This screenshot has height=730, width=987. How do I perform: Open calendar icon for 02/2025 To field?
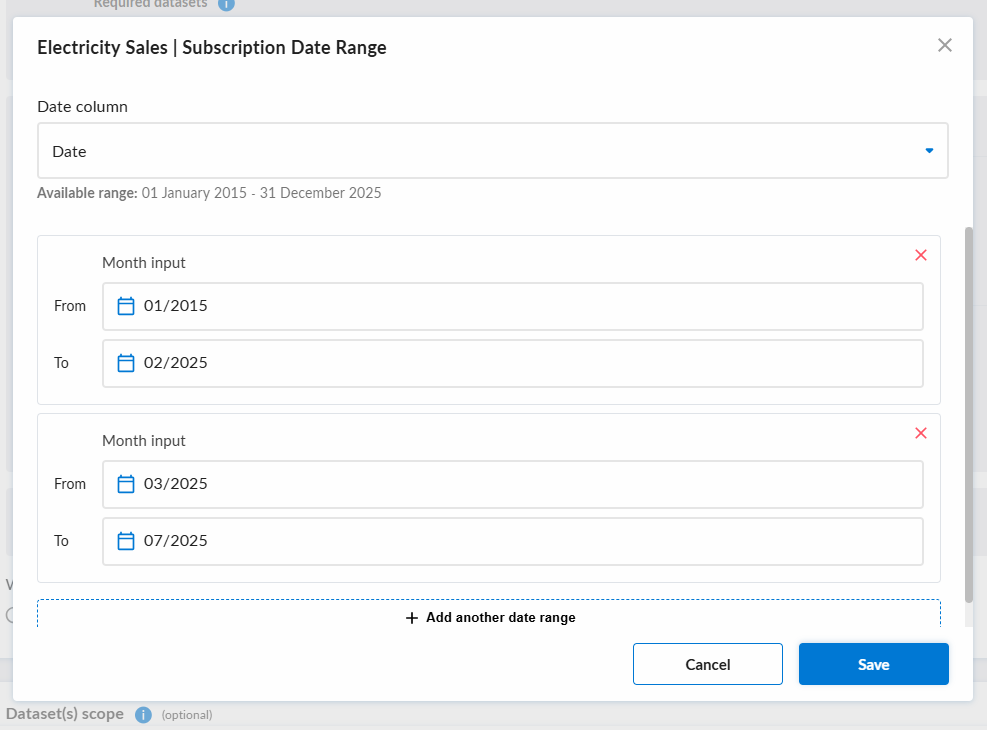coord(126,363)
